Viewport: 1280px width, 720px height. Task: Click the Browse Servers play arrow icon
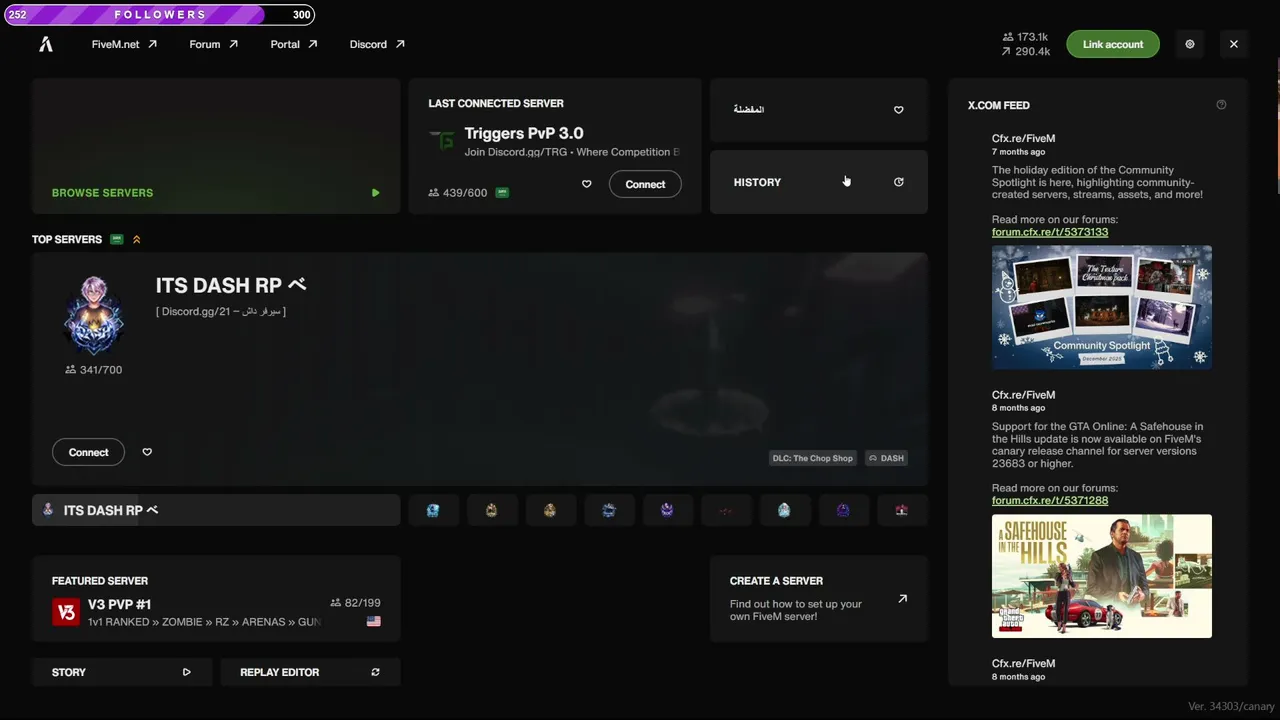point(375,193)
